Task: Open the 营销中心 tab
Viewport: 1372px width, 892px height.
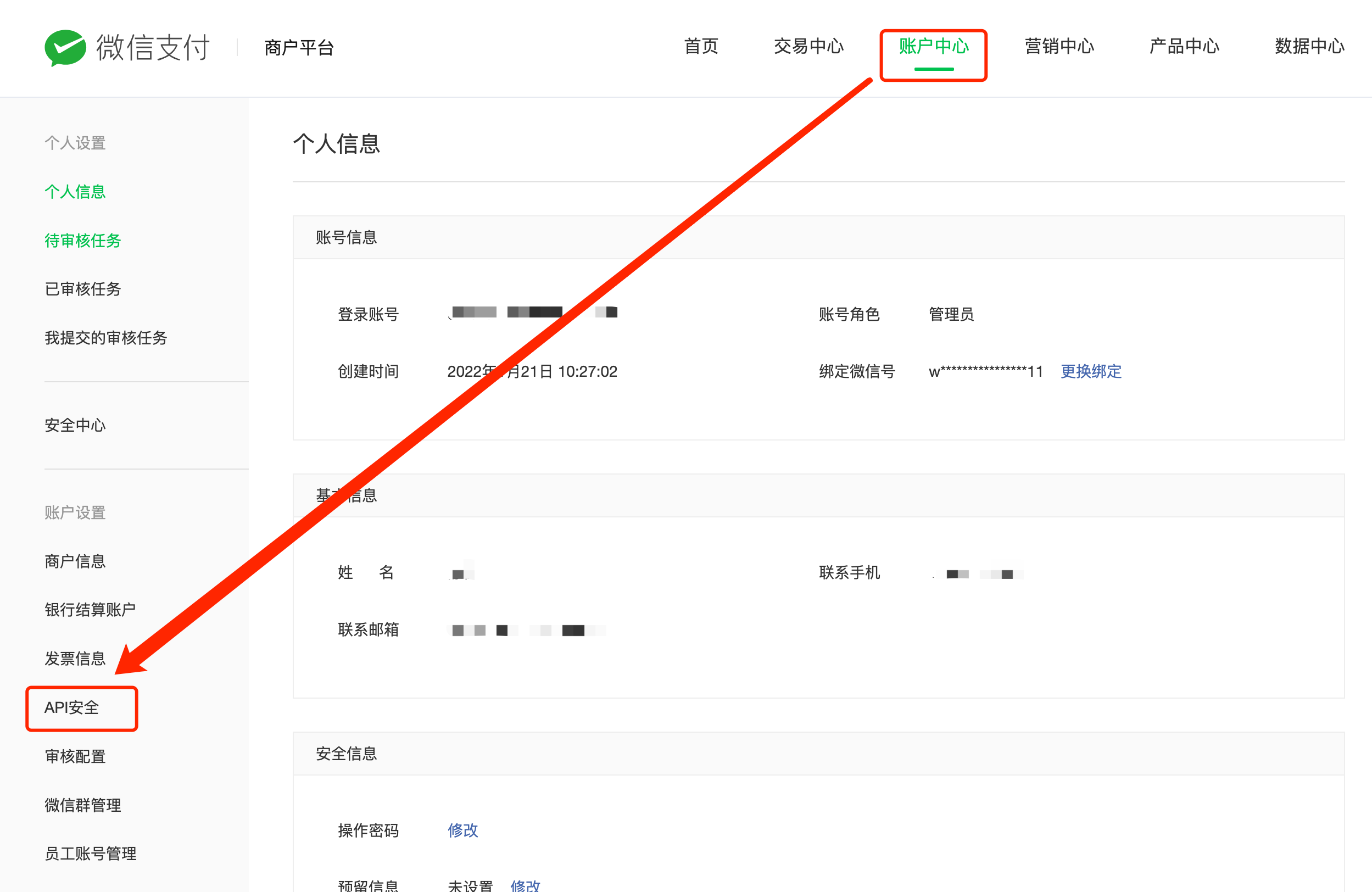Action: click(1058, 46)
